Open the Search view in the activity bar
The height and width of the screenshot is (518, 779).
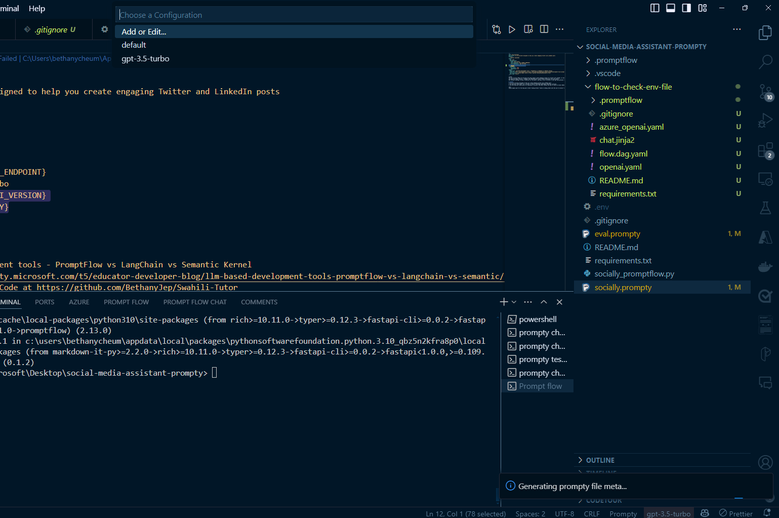click(x=765, y=62)
